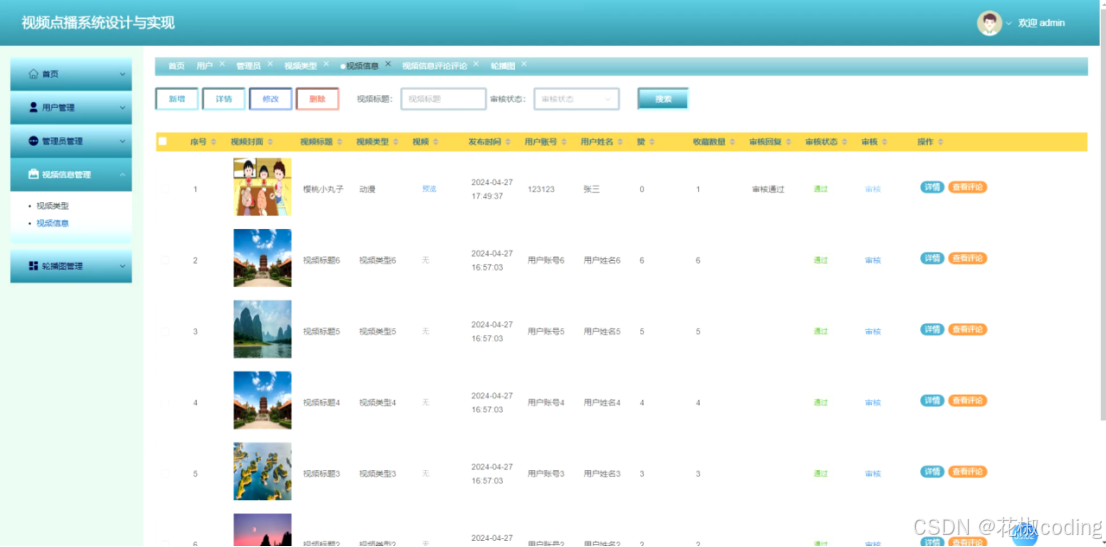This screenshot has width=1106, height=547.
Task: Tick the select-all checkbox in table header
Action: point(163,141)
